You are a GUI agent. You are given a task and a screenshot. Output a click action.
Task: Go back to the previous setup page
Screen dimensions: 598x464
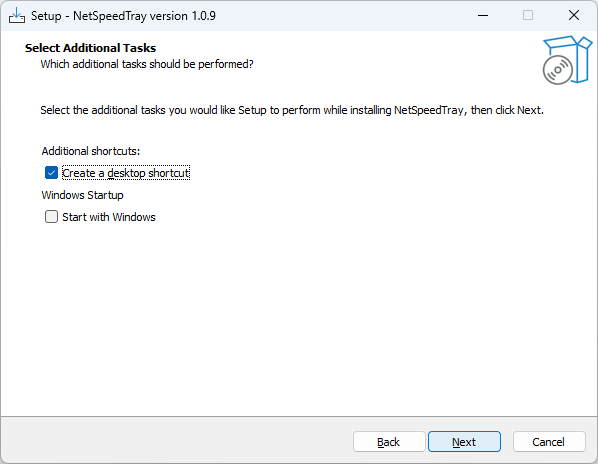coord(389,442)
